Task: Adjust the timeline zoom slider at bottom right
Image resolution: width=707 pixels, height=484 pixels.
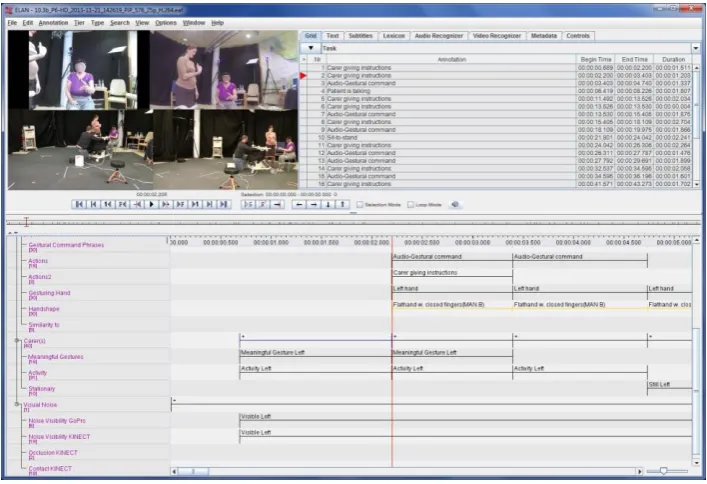Action: pyautogui.click(x=663, y=471)
